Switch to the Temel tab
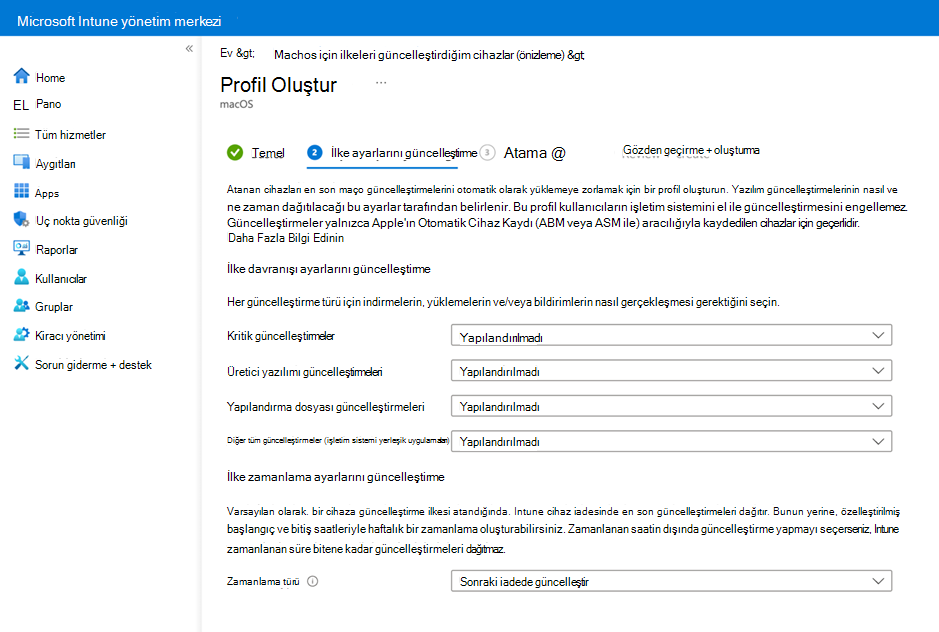This screenshot has width=939, height=632. click(268, 153)
